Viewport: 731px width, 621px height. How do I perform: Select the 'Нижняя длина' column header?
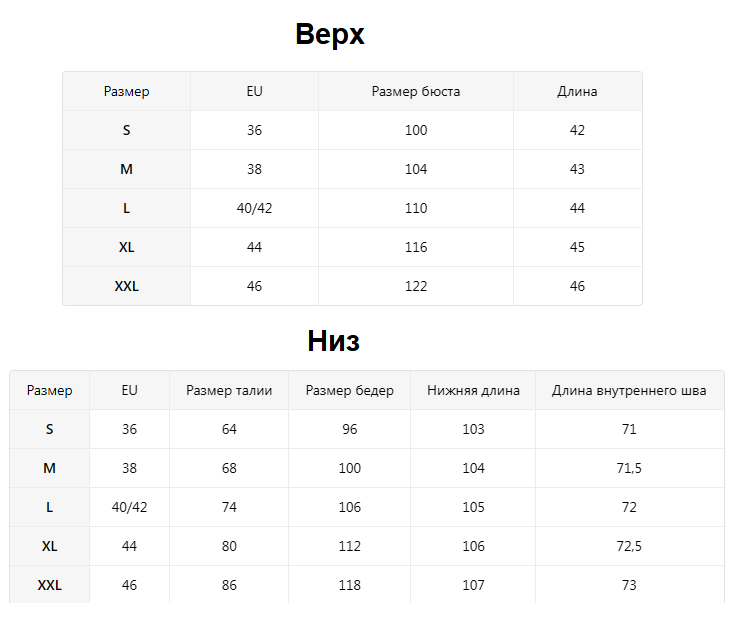(x=473, y=390)
